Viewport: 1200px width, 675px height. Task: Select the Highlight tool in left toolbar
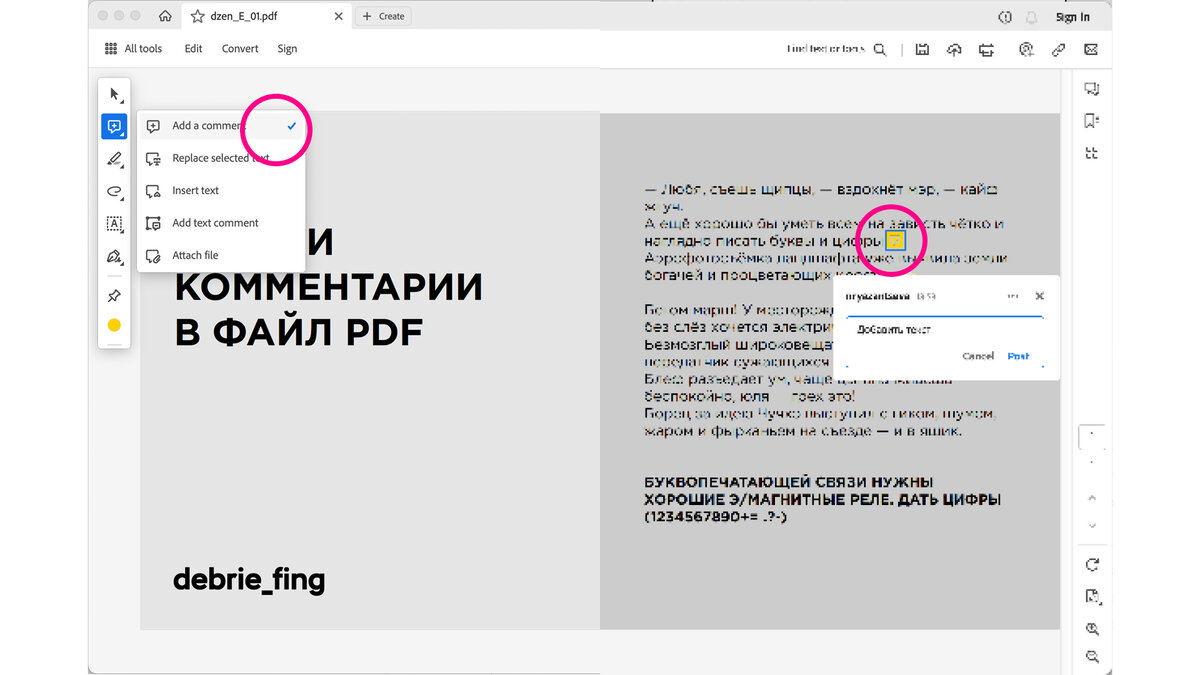tap(114, 158)
